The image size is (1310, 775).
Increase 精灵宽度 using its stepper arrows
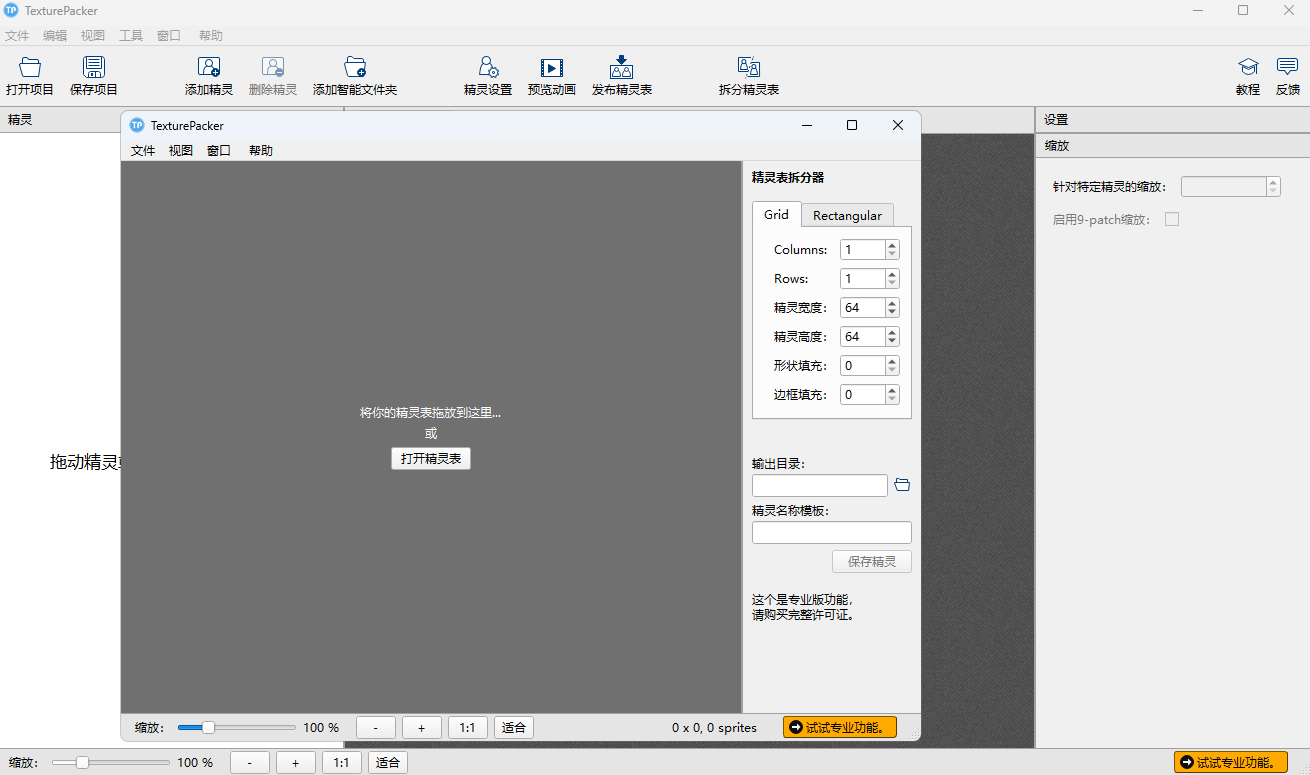point(891,302)
